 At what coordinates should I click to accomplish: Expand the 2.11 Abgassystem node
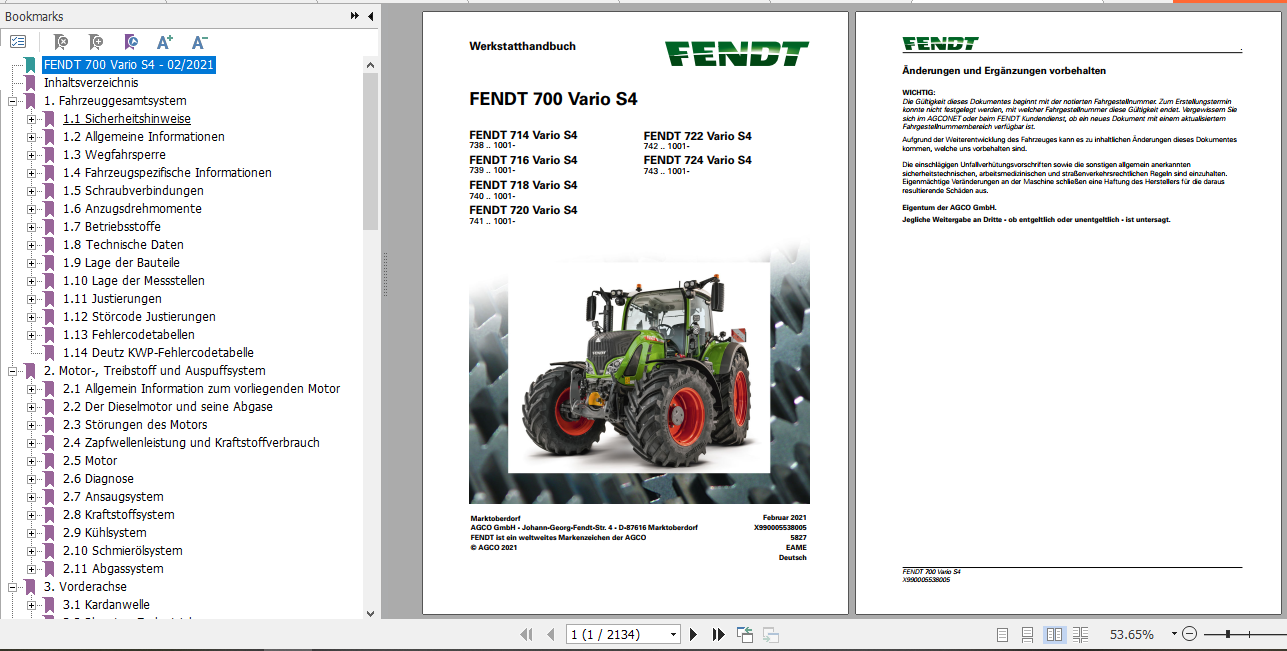(32, 569)
